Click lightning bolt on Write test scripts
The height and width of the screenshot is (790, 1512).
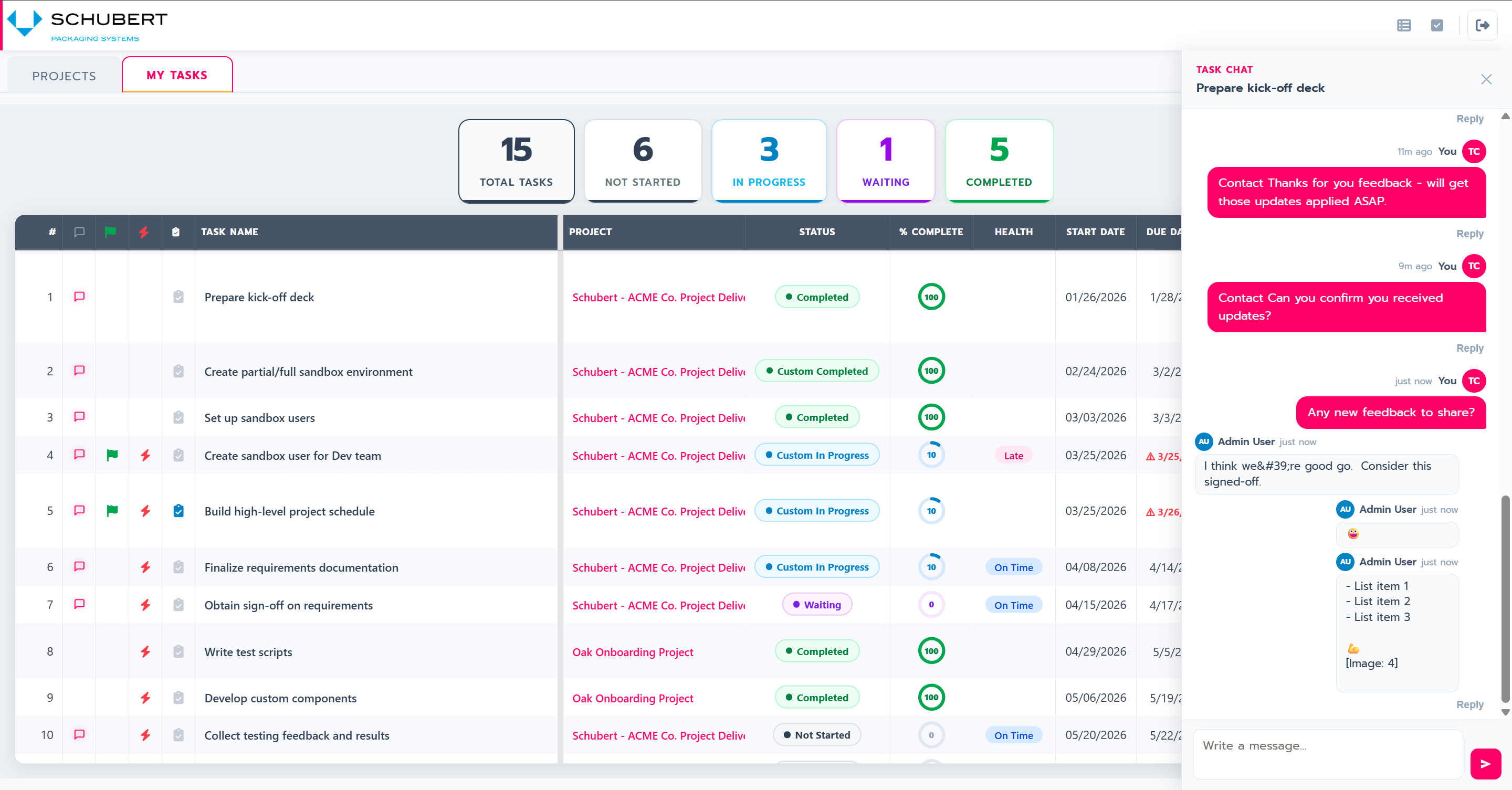(145, 651)
